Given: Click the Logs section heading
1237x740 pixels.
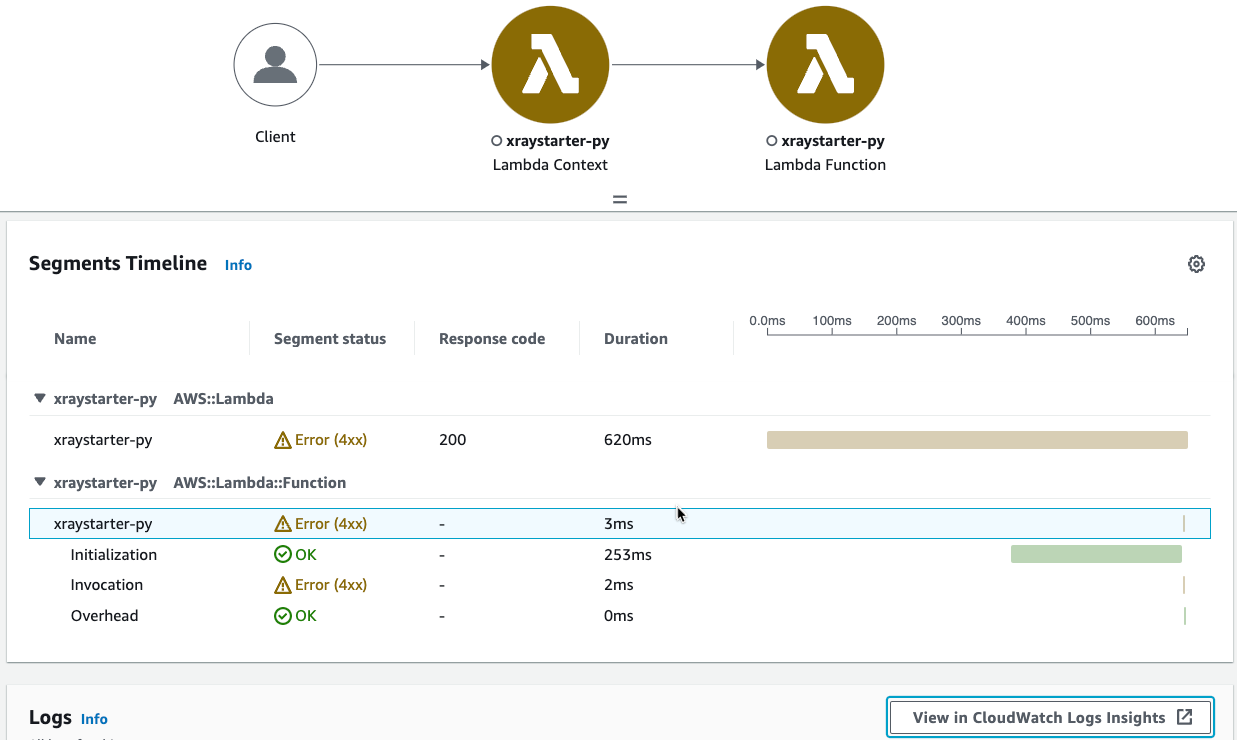Looking at the screenshot, I should point(50,718).
